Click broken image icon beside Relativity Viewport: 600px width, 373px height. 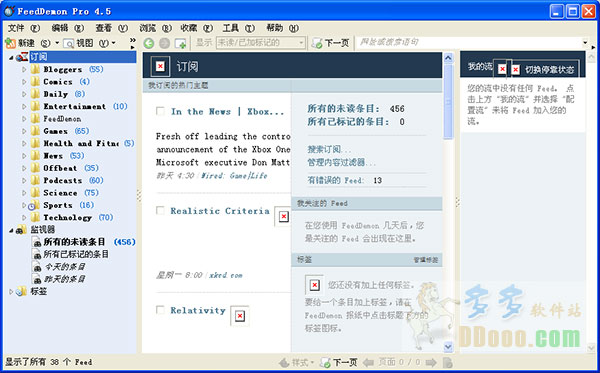tap(240, 316)
